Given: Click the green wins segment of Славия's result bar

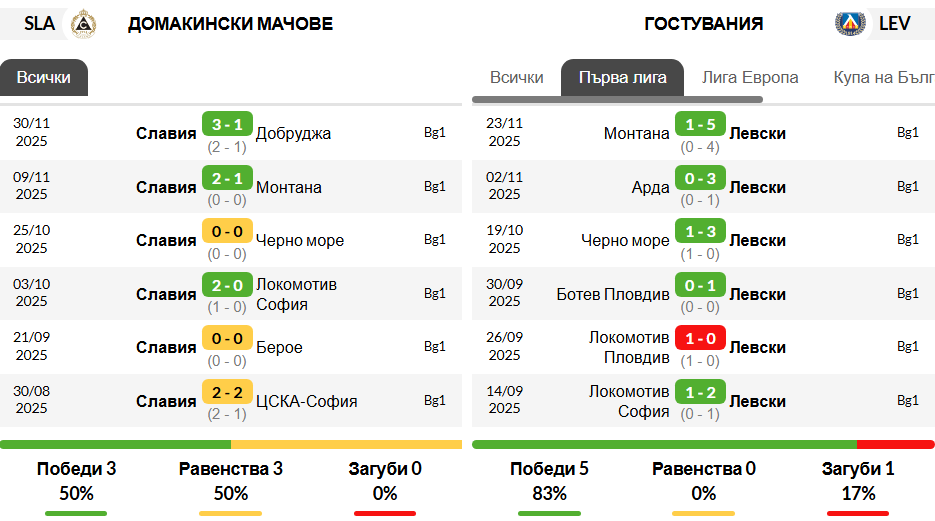Looking at the screenshot, I should click(x=115, y=445).
